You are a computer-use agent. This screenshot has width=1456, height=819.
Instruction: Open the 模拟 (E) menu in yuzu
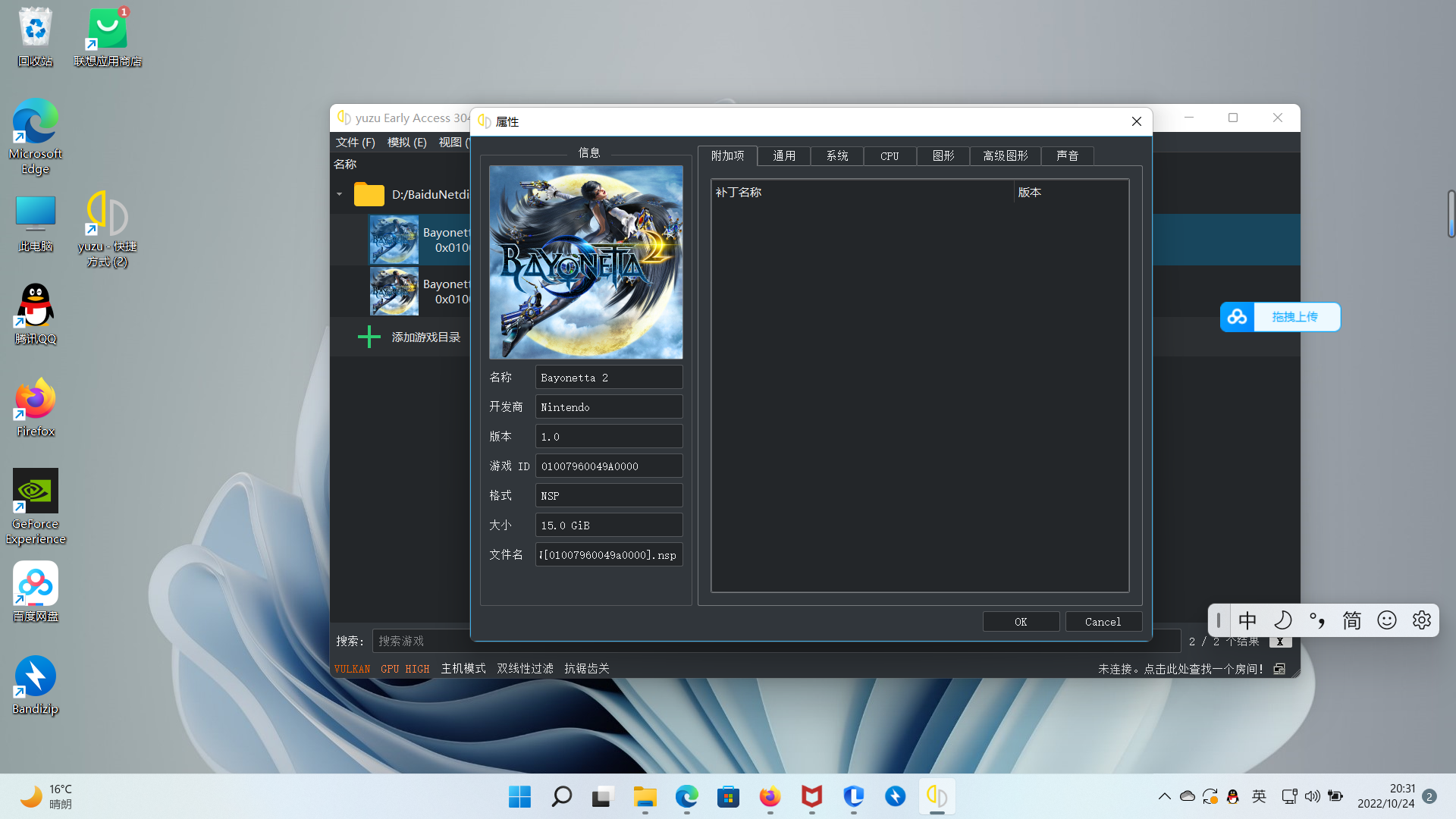tap(407, 143)
